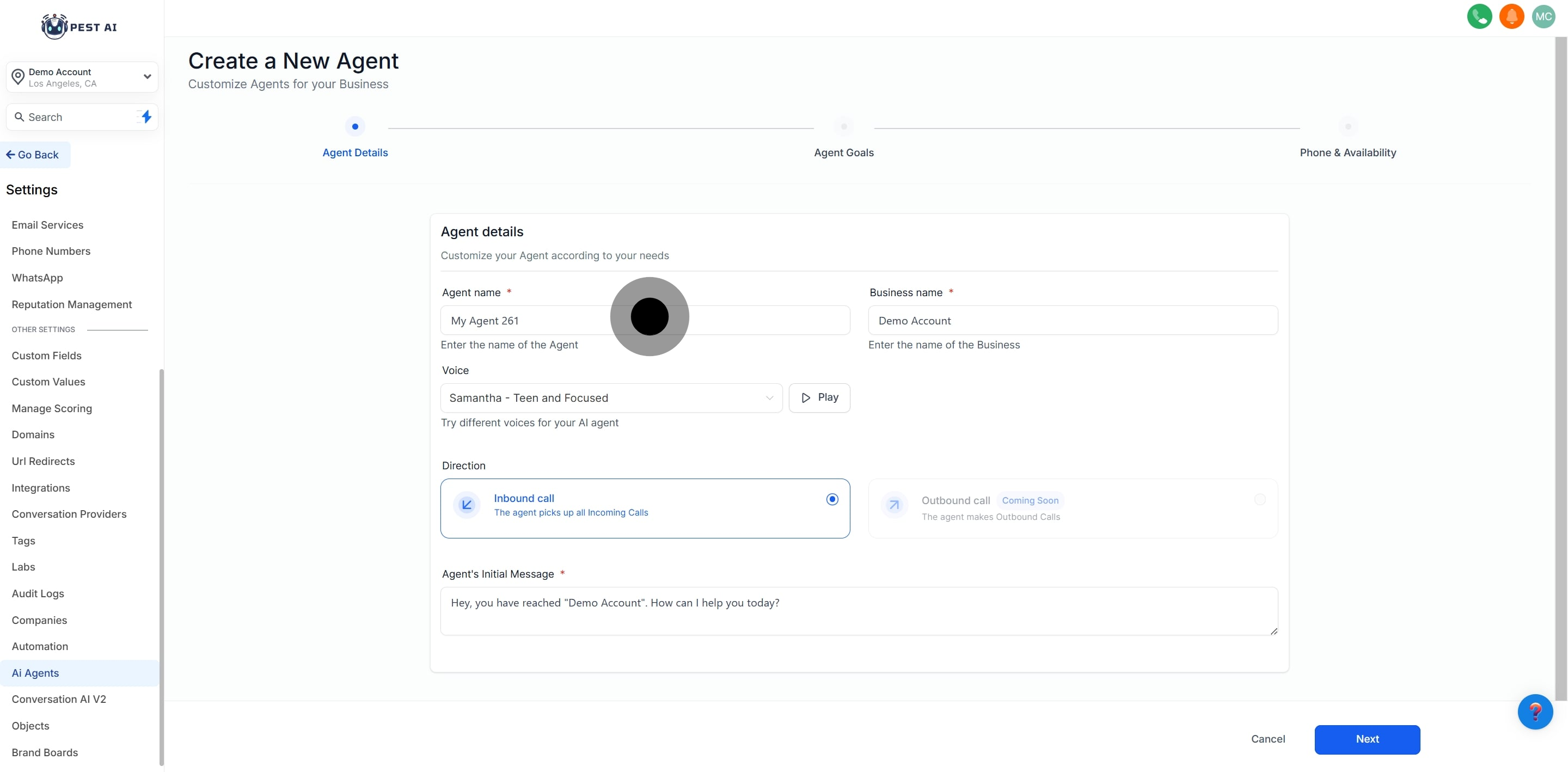Open the help question mark bubble
Screen dimensions: 1568x772
click(1535, 711)
